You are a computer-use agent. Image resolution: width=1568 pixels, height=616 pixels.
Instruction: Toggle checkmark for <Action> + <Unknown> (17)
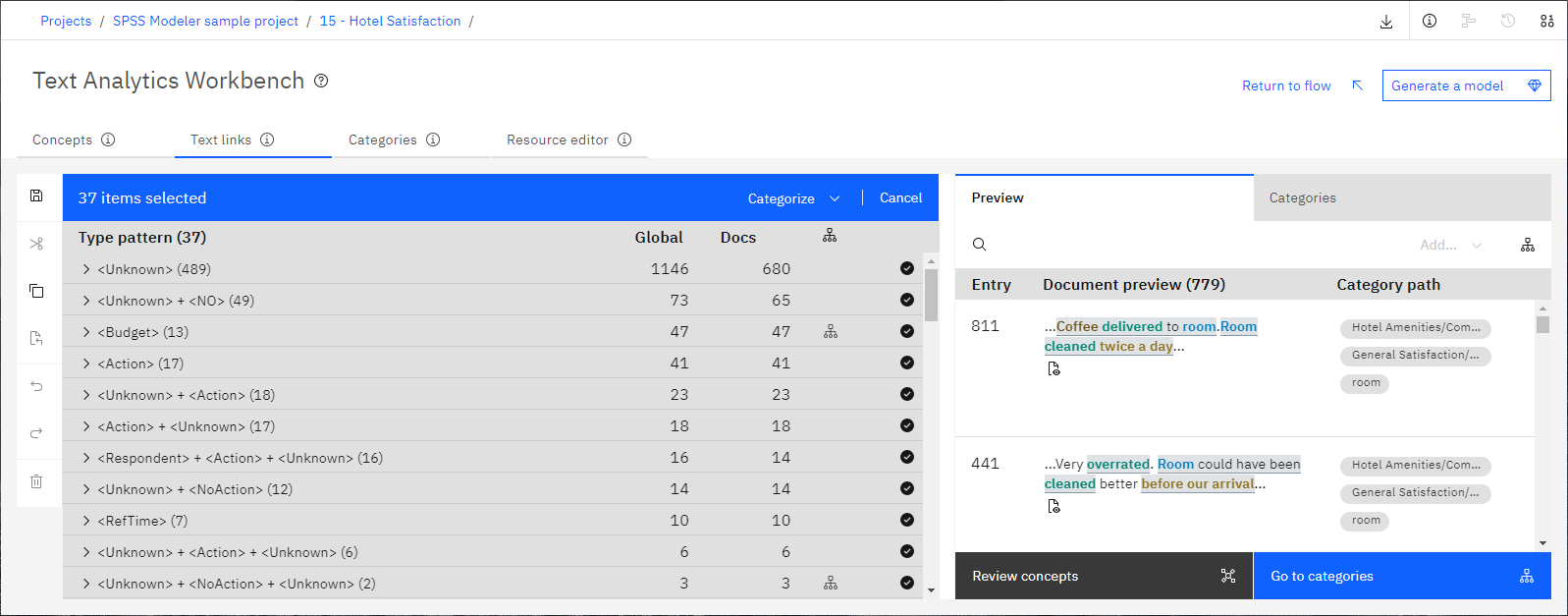coord(907,425)
